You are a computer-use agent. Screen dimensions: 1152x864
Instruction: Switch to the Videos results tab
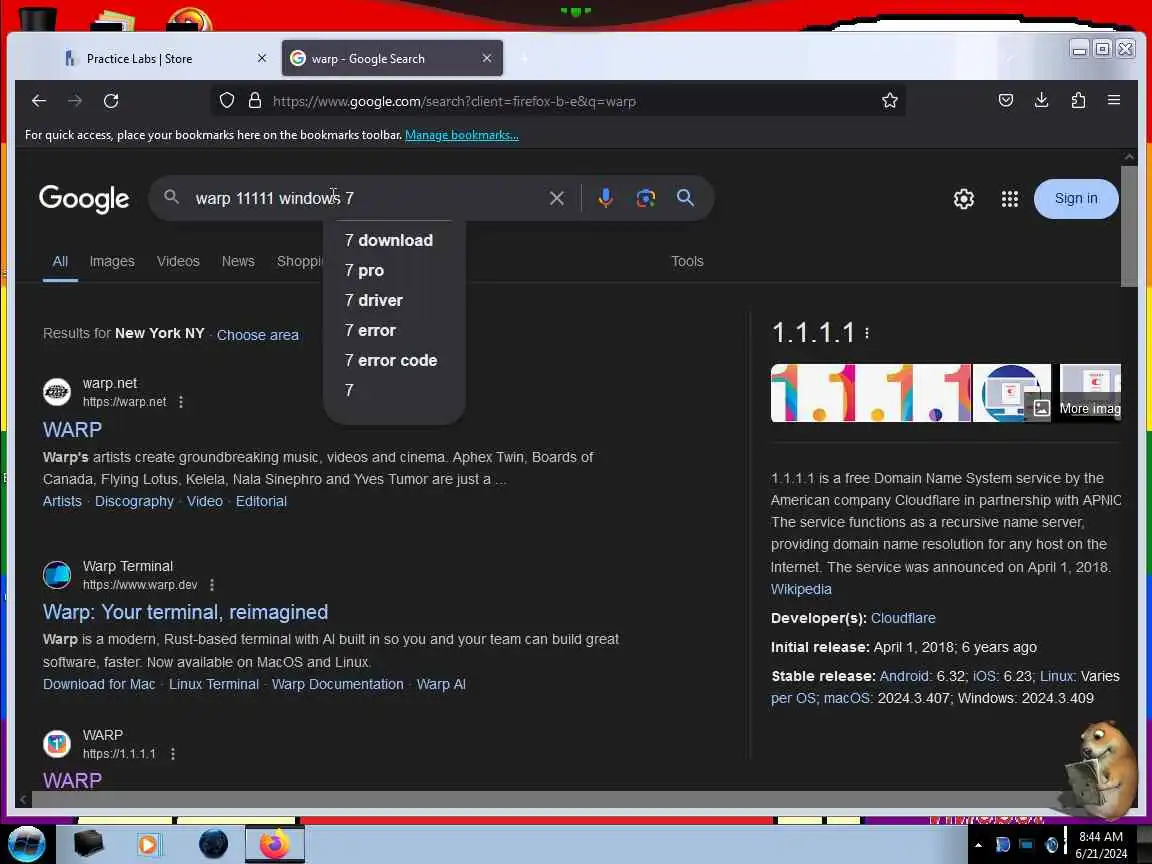pos(178,262)
